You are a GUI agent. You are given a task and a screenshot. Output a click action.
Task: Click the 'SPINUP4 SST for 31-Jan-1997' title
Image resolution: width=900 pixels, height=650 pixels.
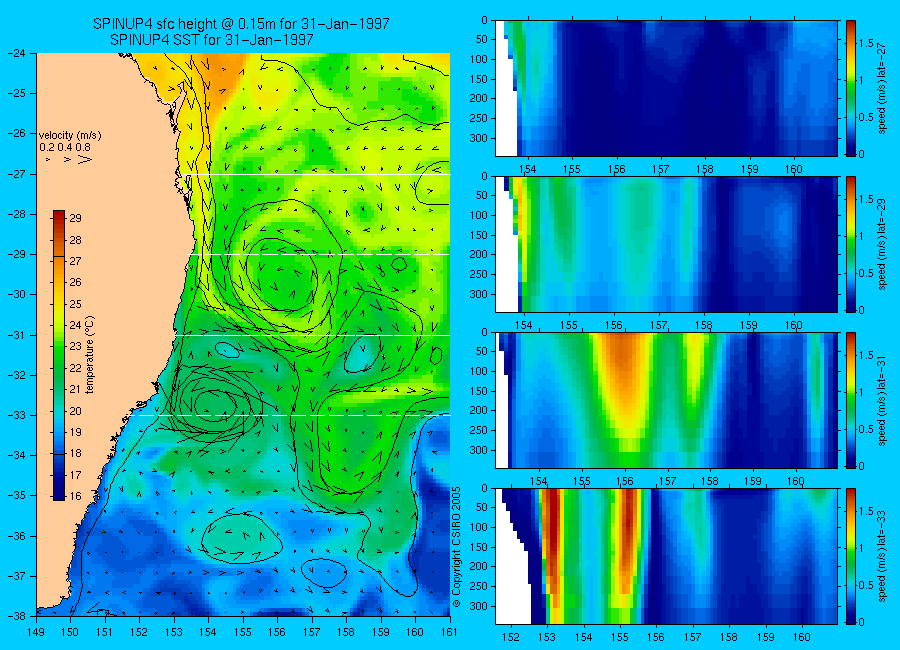[x=212, y=40]
